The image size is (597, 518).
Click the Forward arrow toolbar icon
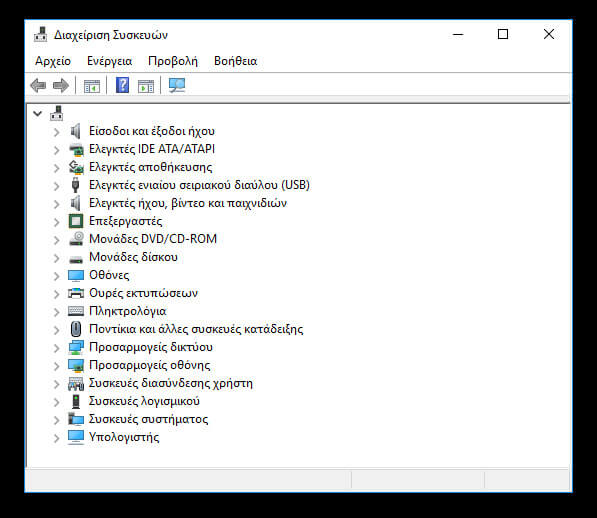coord(61,86)
